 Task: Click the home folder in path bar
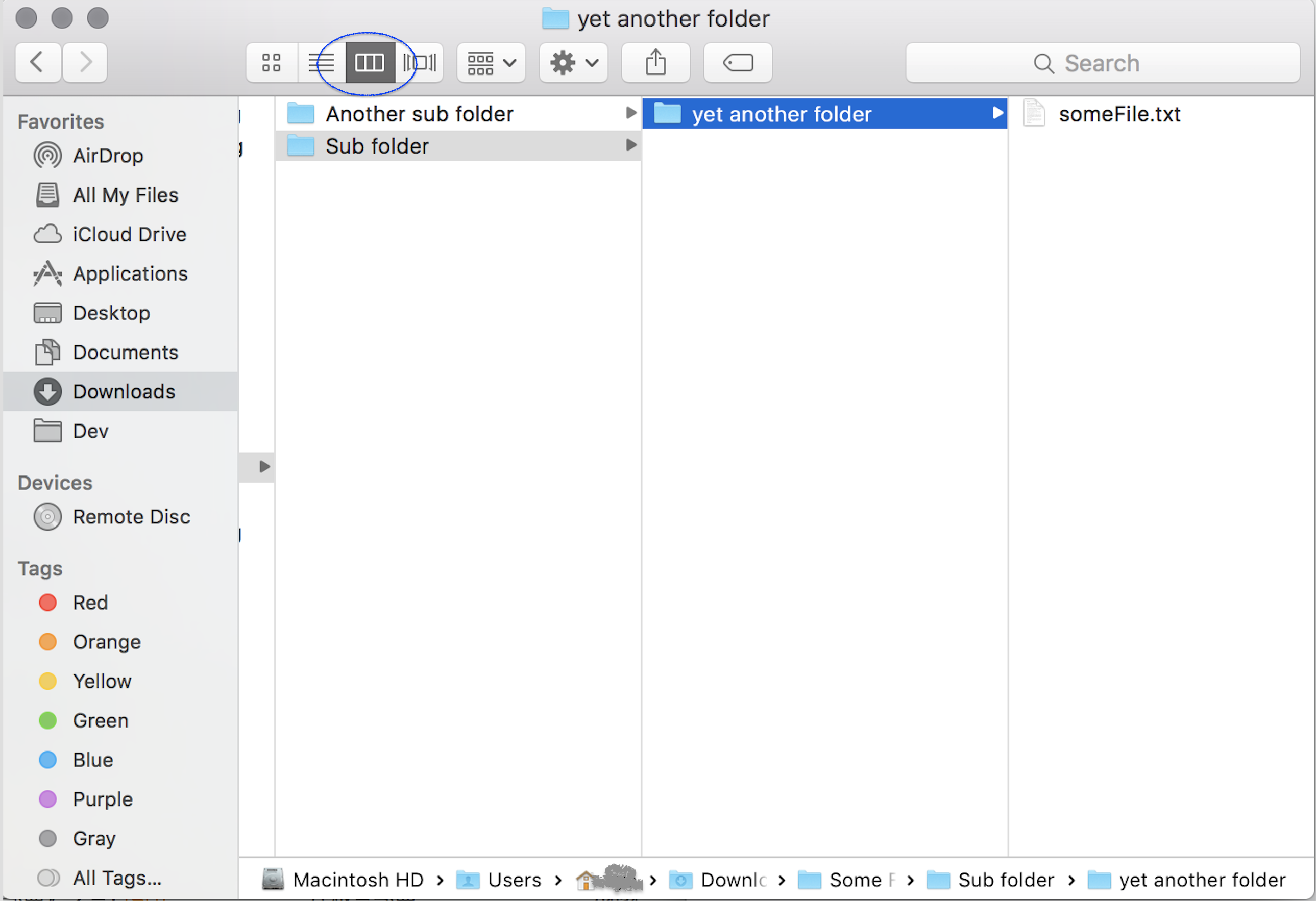(610, 879)
